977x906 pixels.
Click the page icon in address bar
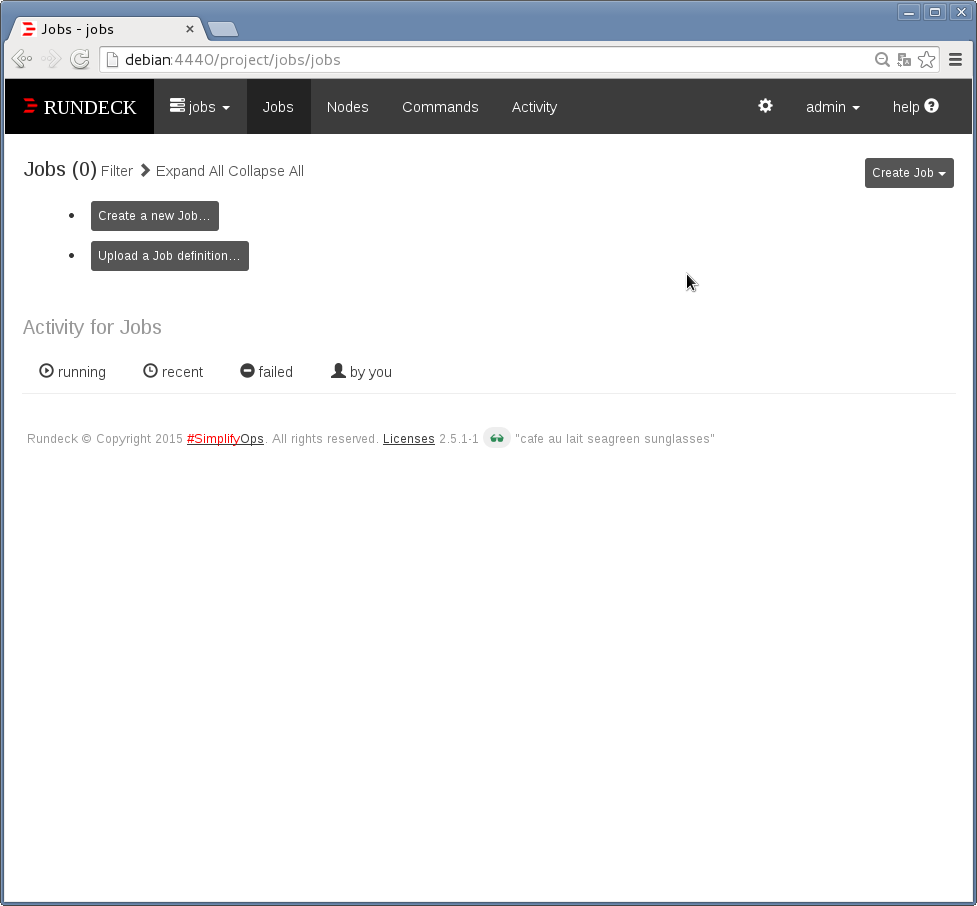(112, 59)
